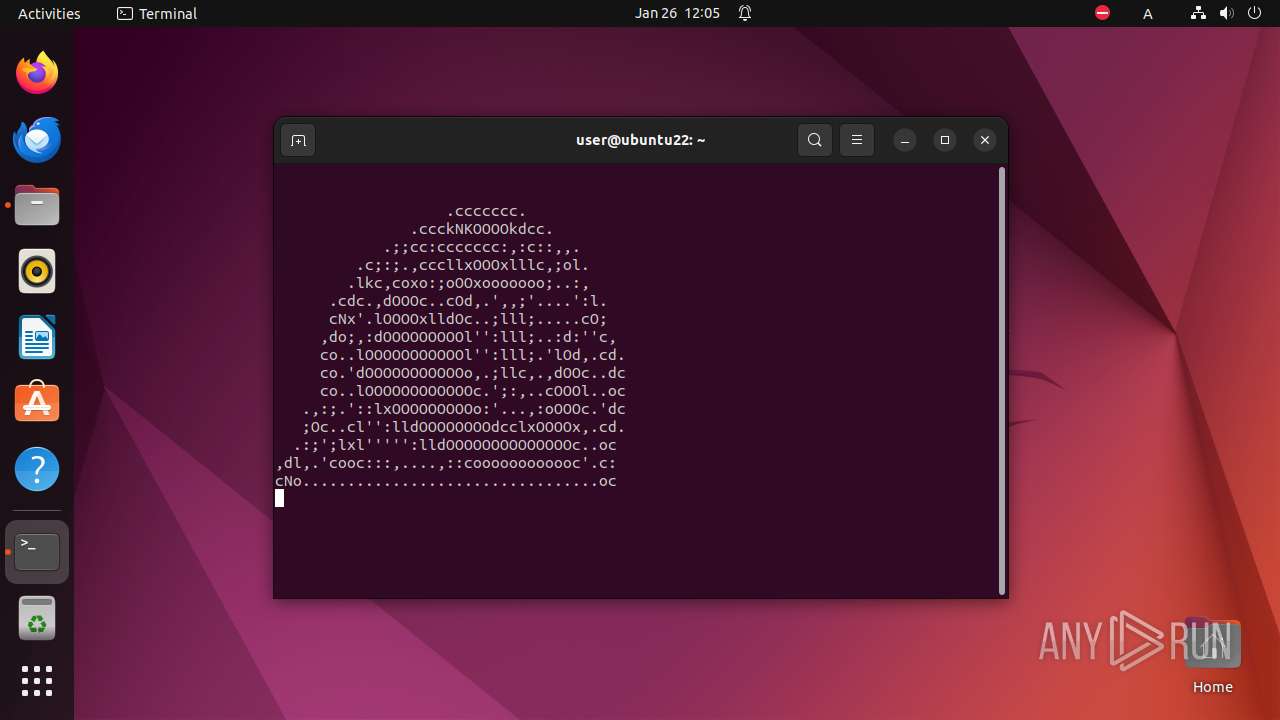
Task: Open Help from the dock
Action: click(37, 469)
